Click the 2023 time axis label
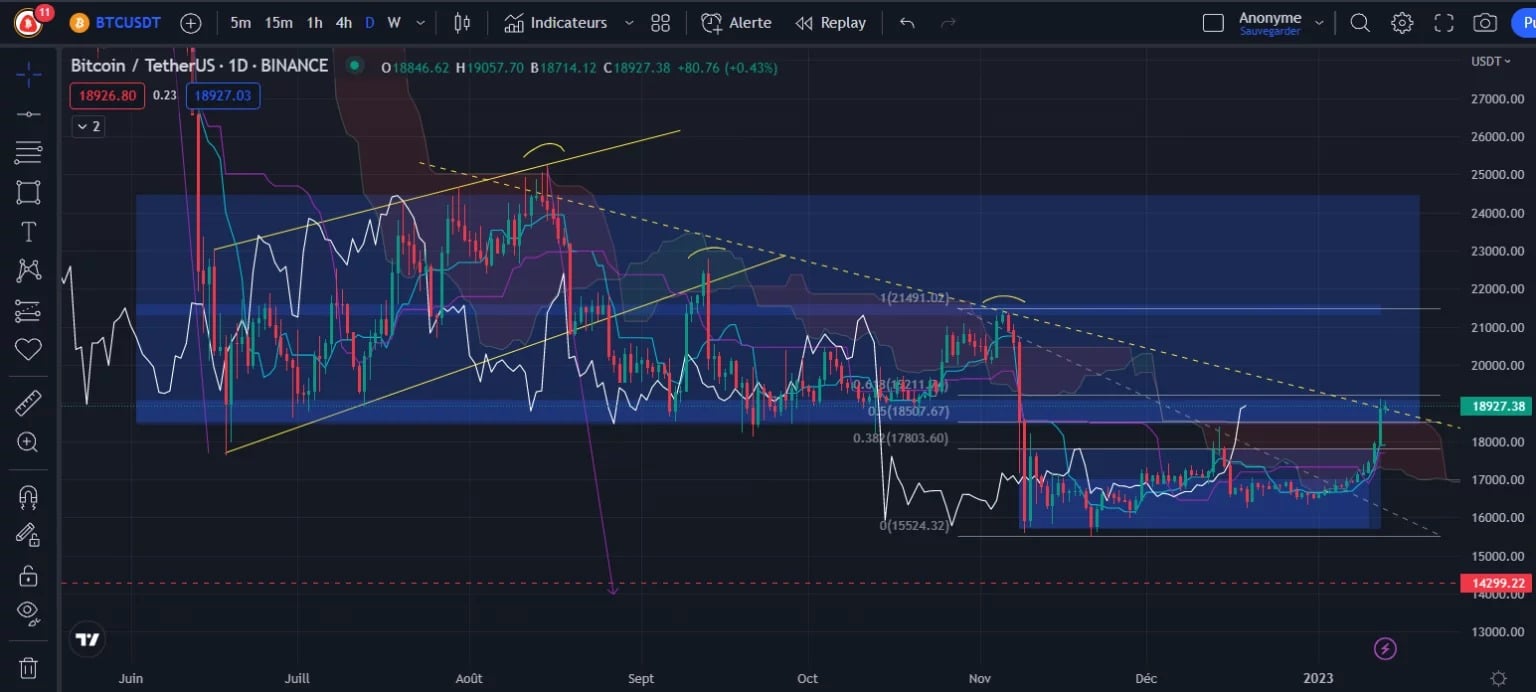1536x692 pixels. pos(1318,678)
